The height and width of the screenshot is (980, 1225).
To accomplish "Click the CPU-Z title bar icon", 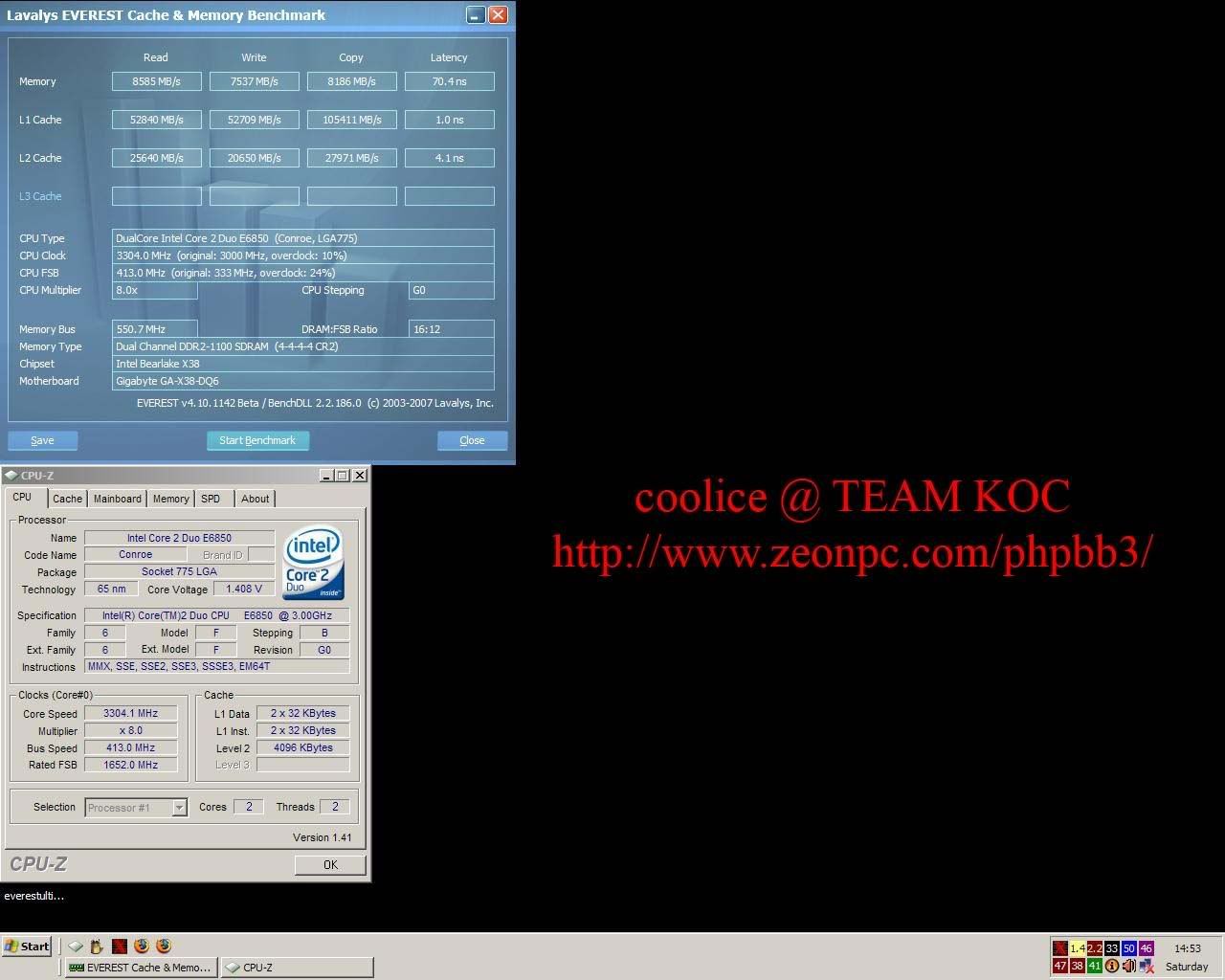I will (x=11, y=475).
